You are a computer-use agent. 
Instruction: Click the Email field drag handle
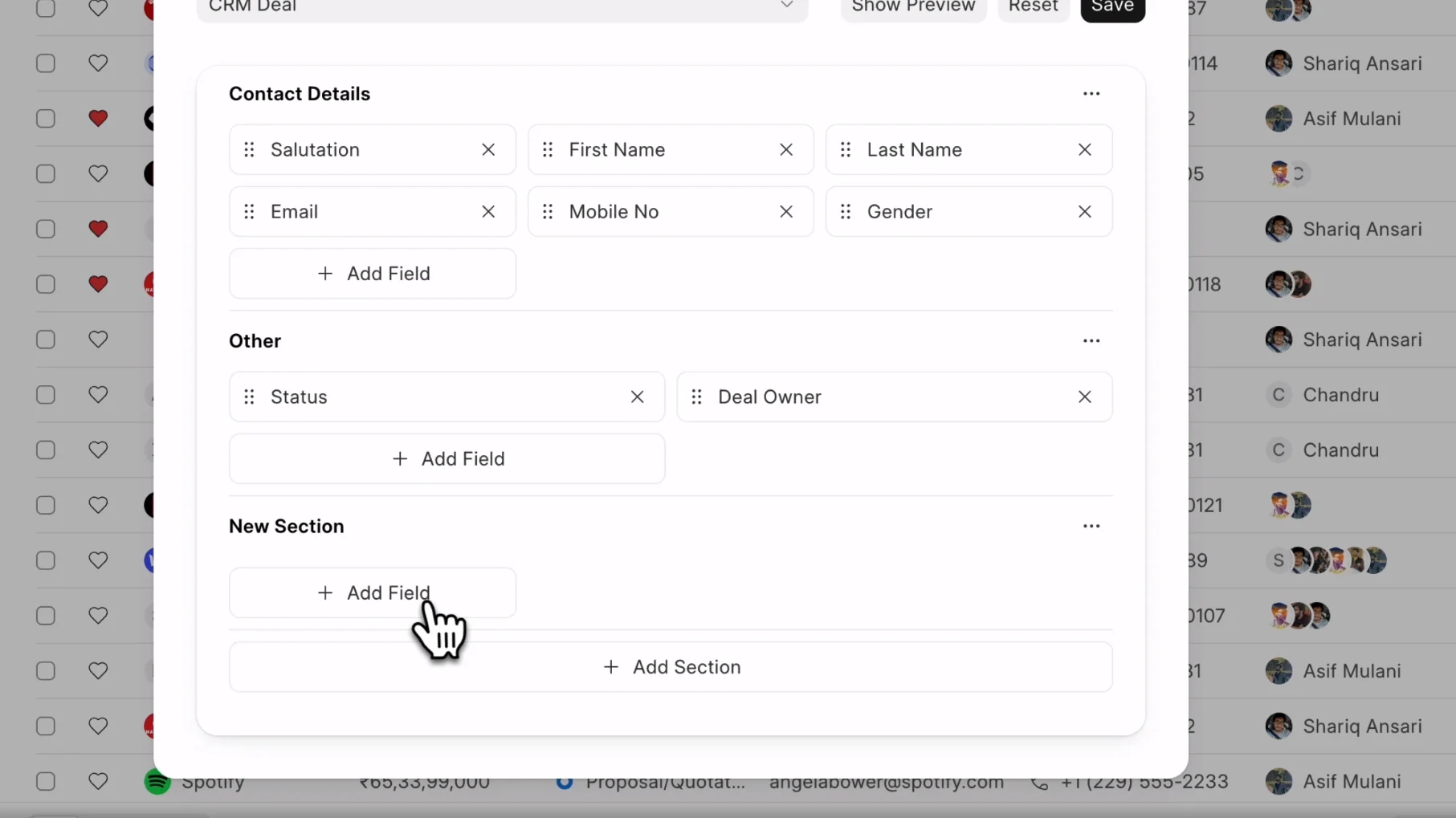point(248,211)
